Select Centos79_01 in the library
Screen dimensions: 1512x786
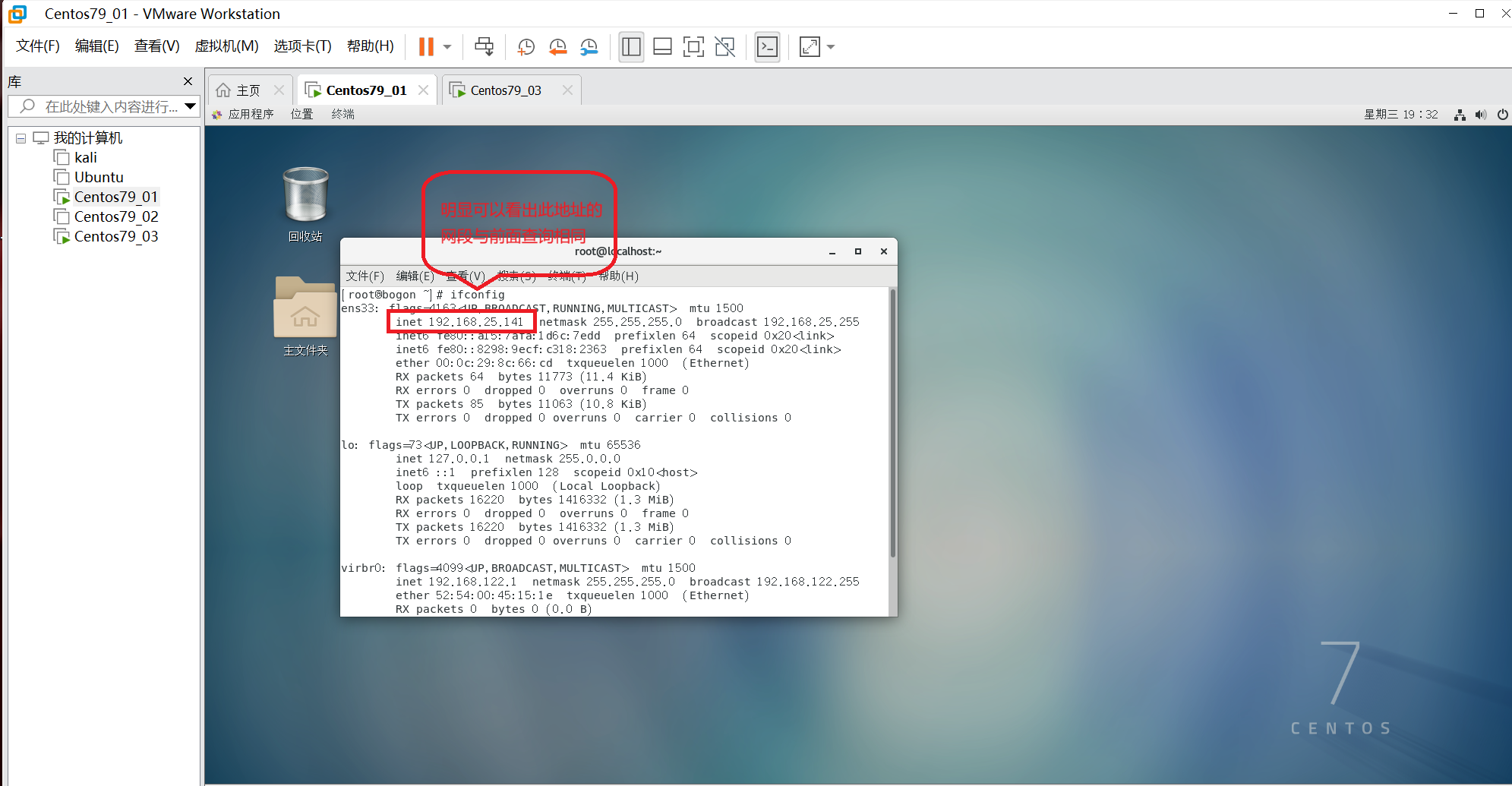click(x=106, y=197)
